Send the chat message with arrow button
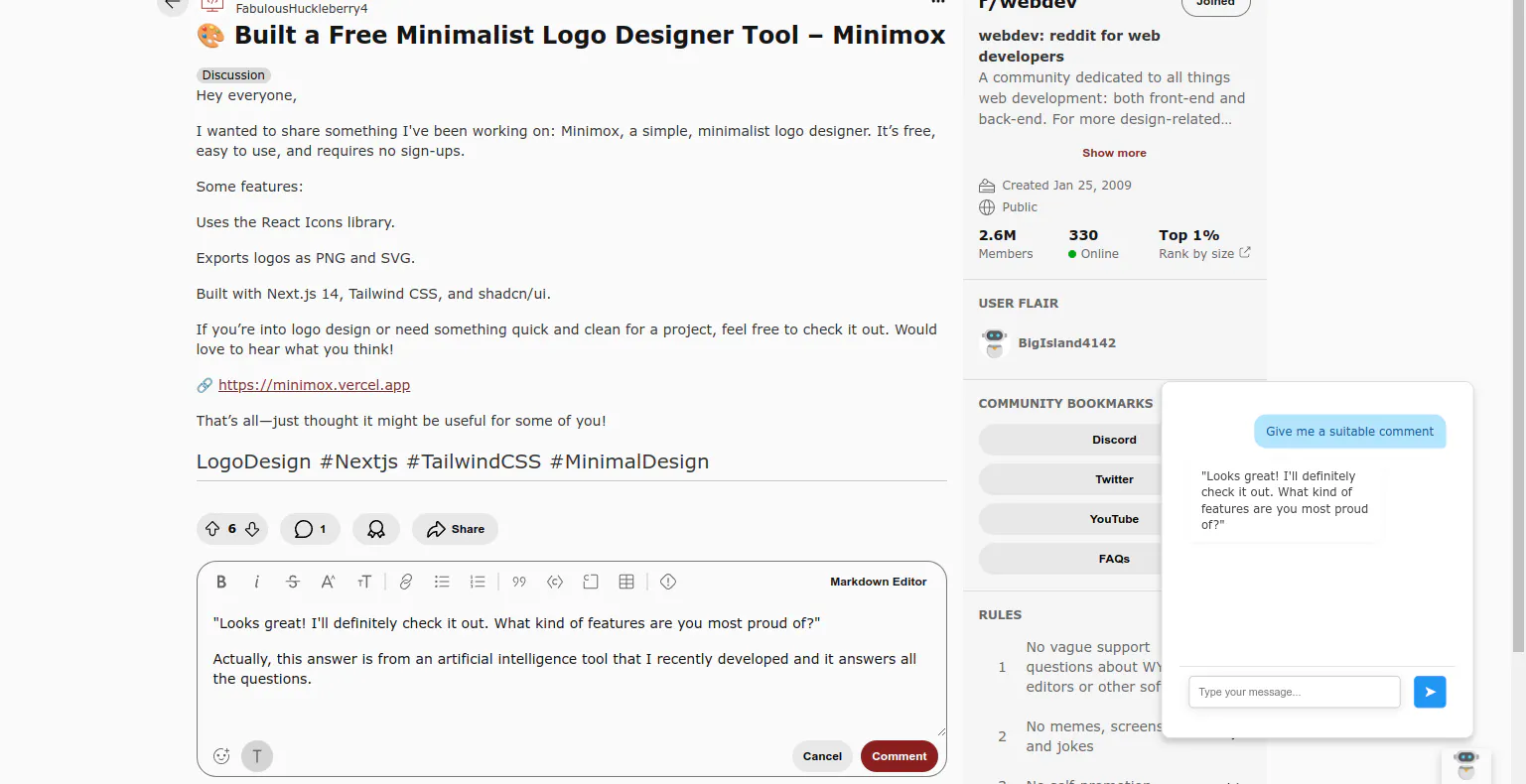 [1430, 692]
